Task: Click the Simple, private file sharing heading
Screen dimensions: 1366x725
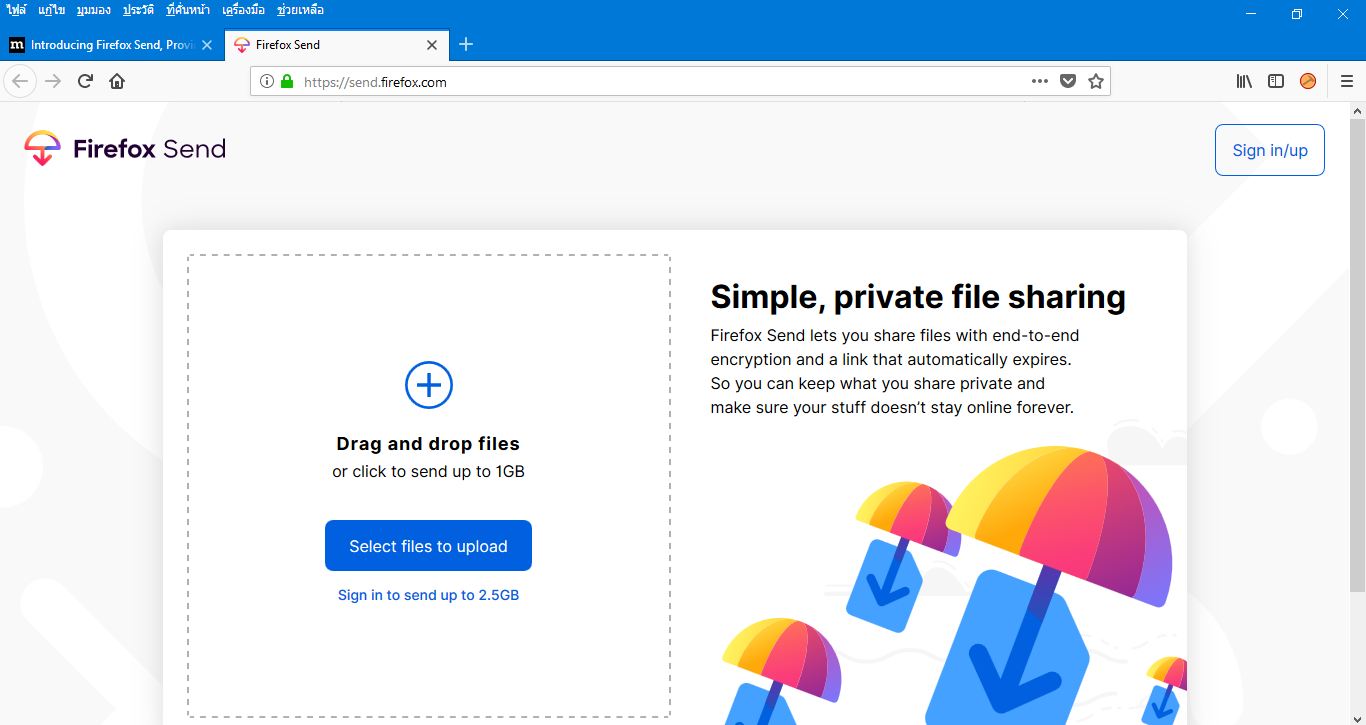Action: click(918, 297)
